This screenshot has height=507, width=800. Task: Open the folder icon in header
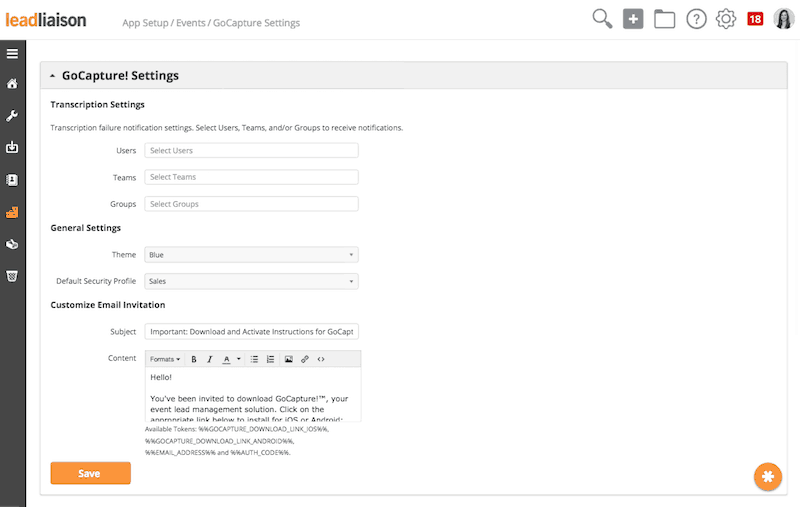[664, 19]
